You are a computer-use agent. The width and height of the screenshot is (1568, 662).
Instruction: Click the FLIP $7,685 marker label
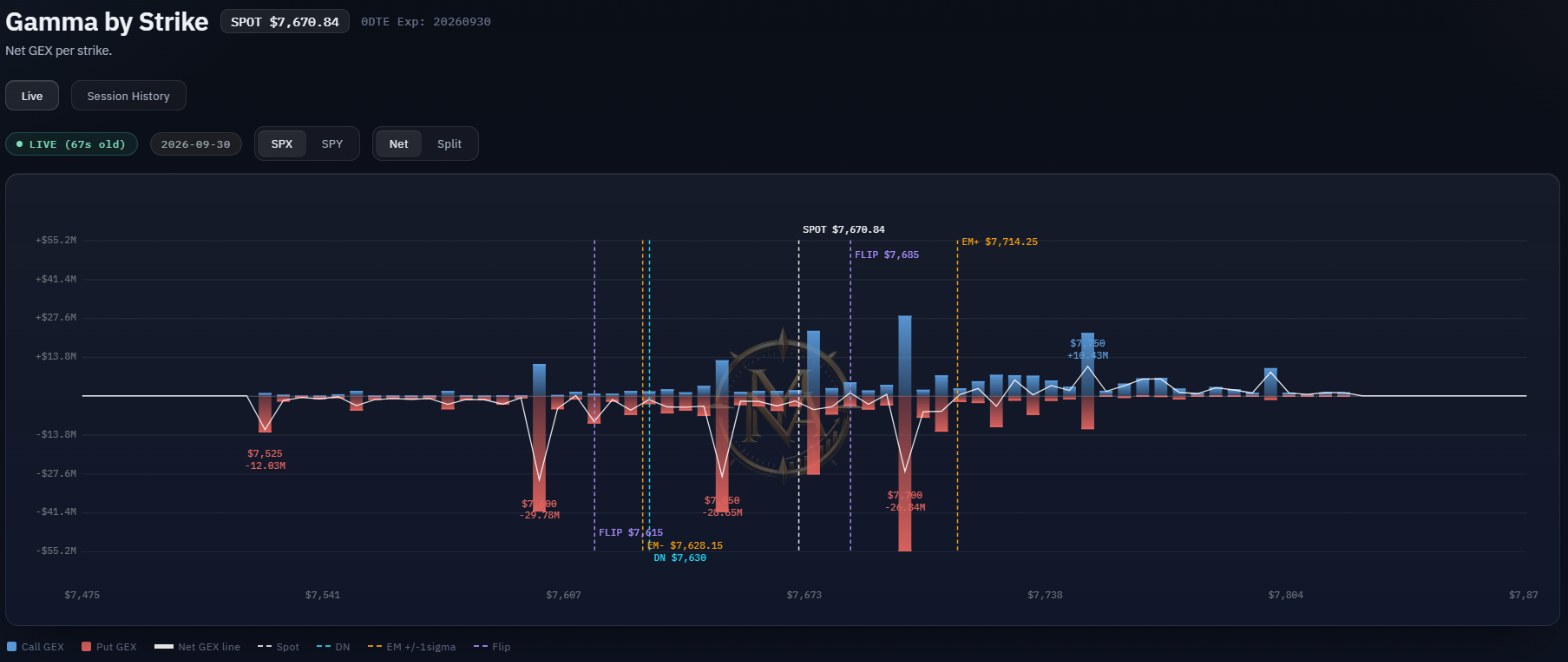pyautogui.click(x=887, y=255)
